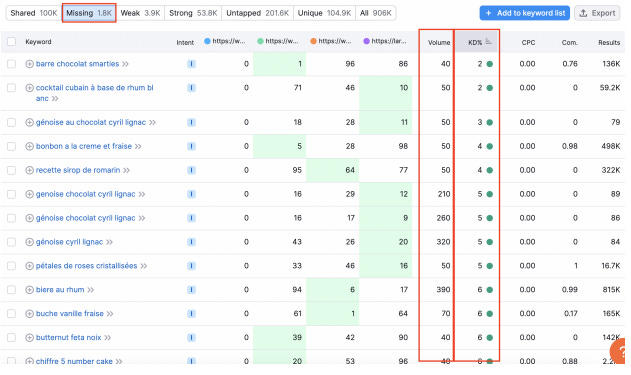The width and height of the screenshot is (631, 375).
Task: Click plus icon beside génoise au chocolat cyril lignac
Action: pyautogui.click(x=29, y=122)
